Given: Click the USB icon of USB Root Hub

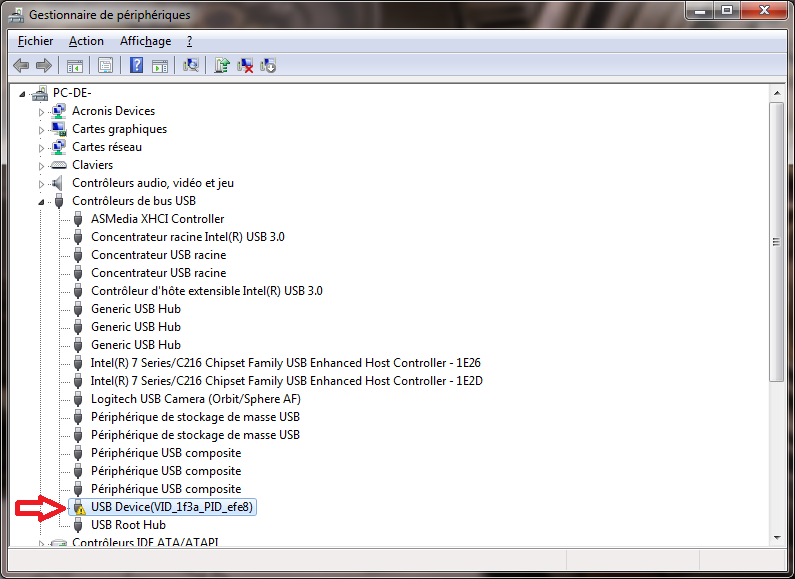Looking at the screenshot, I should tap(78, 525).
